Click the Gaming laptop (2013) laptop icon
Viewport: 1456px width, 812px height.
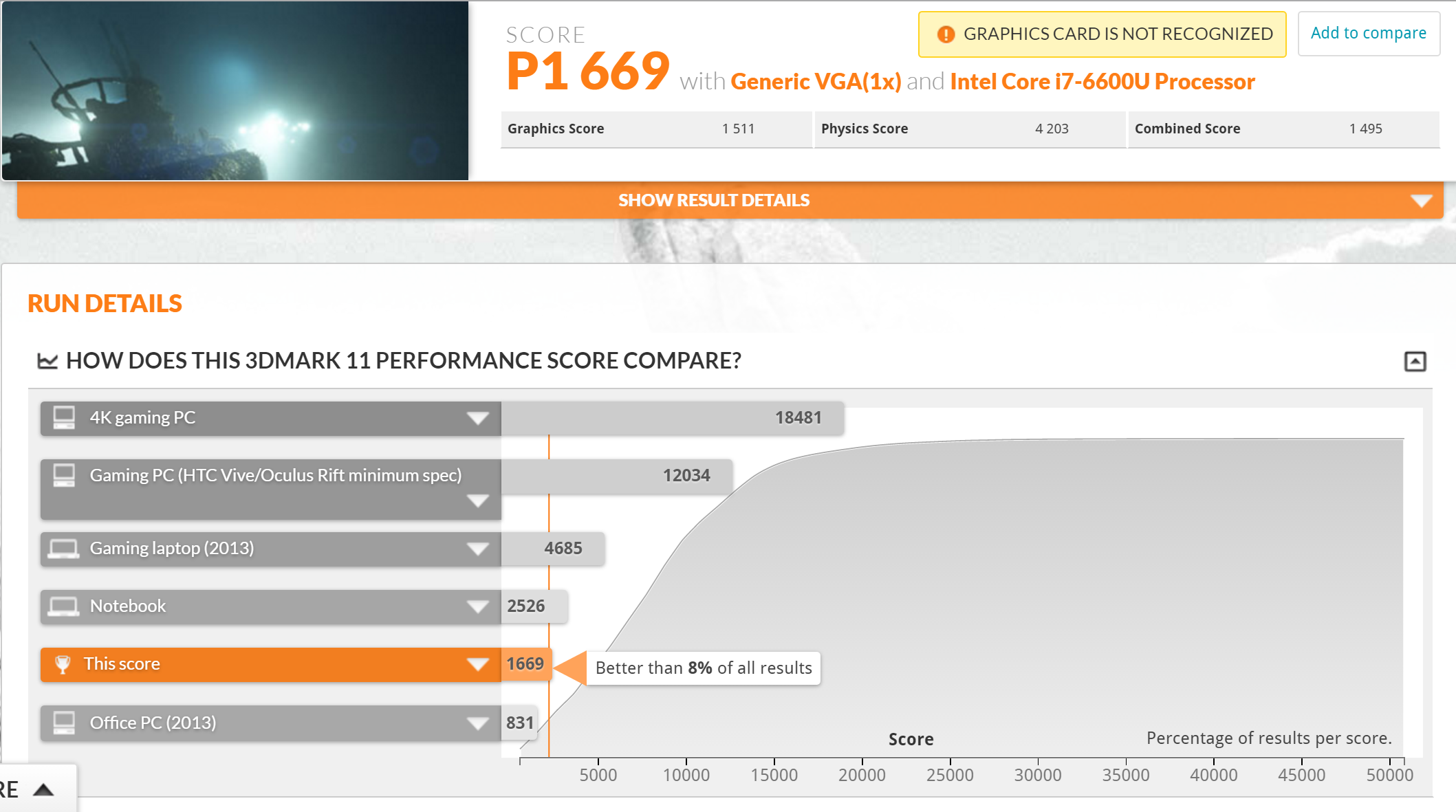tap(64, 549)
